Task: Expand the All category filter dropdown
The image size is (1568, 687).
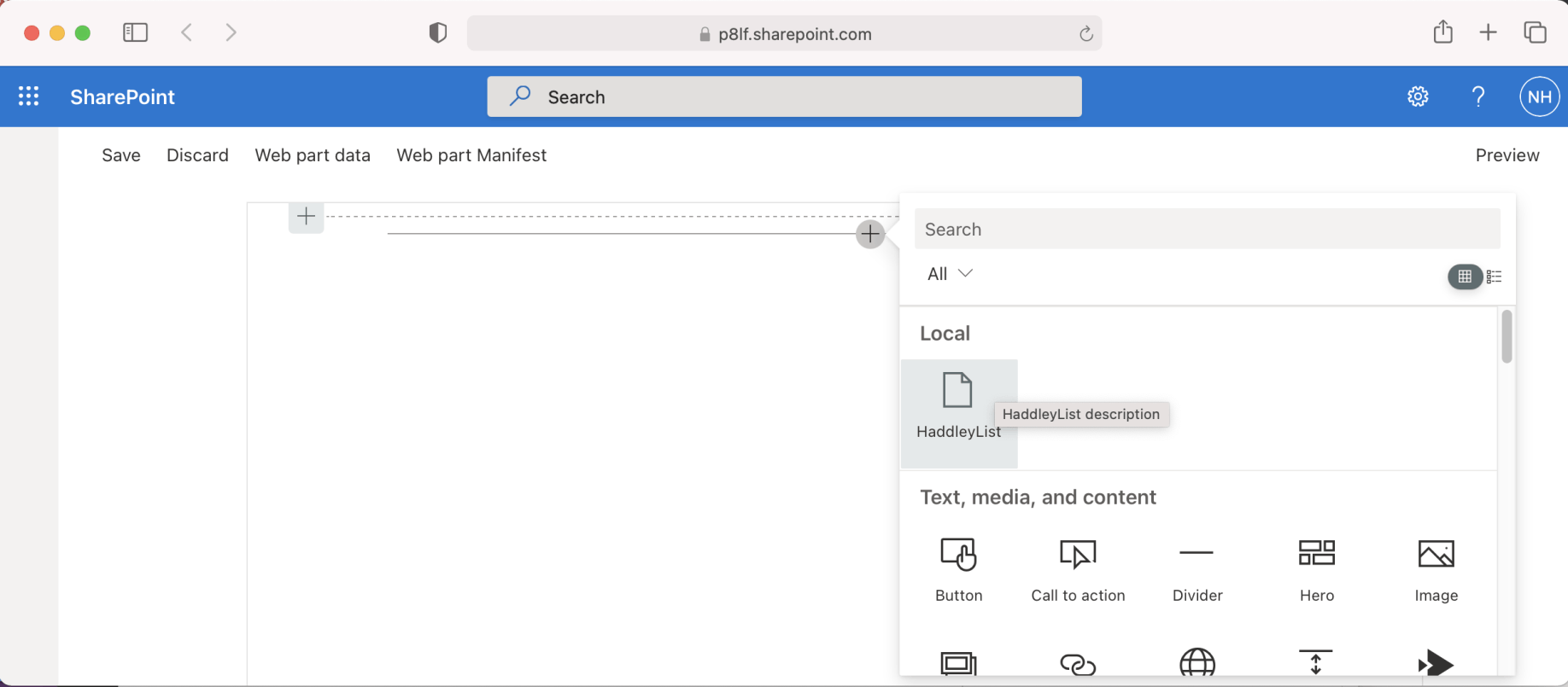Action: point(950,274)
